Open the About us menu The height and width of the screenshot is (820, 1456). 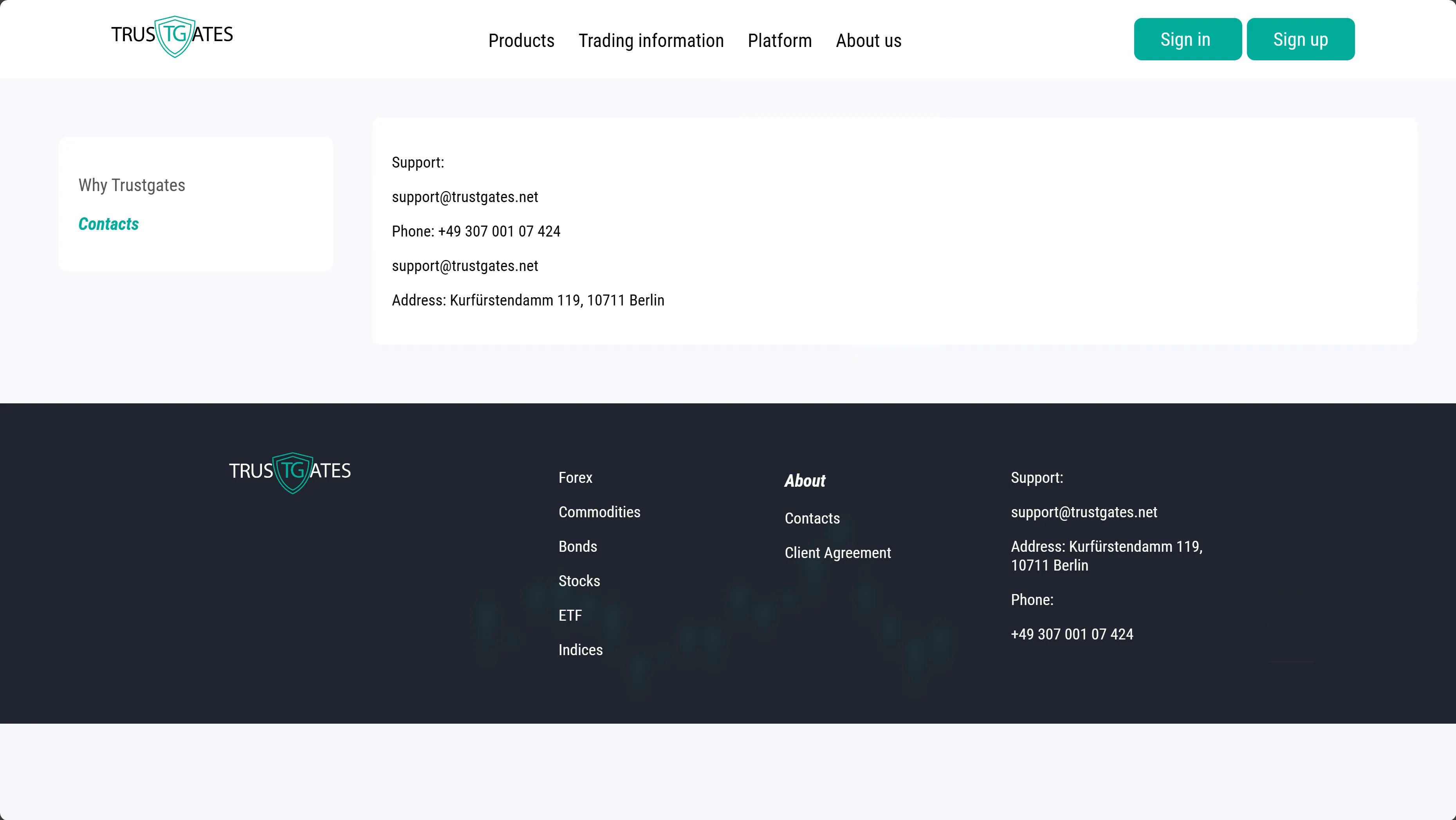(x=868, y=41)
